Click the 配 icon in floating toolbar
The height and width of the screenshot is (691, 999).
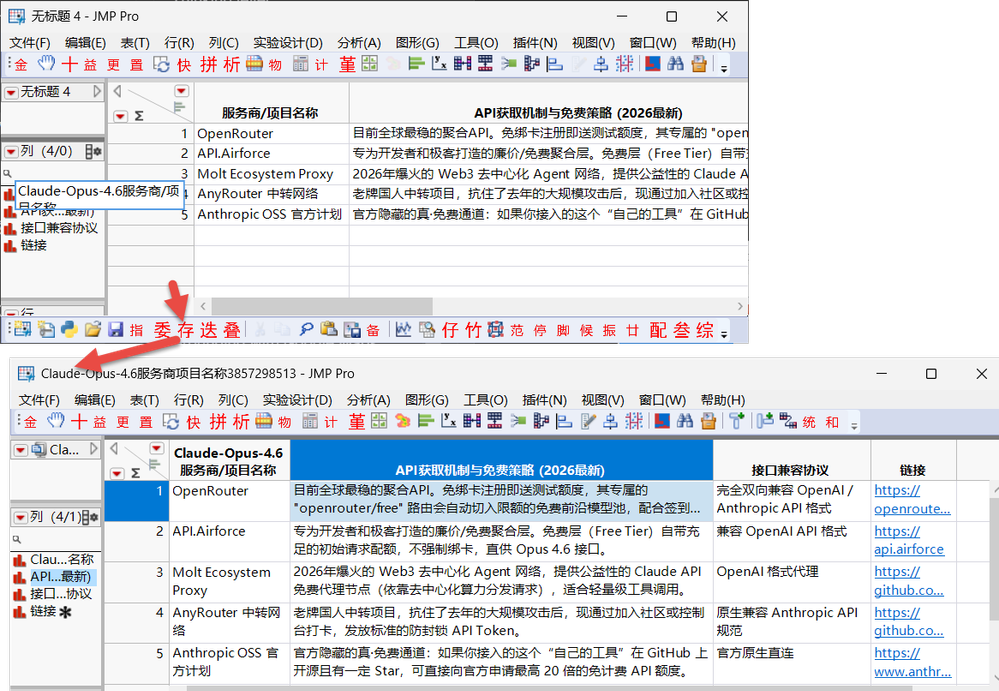(658, 330)
